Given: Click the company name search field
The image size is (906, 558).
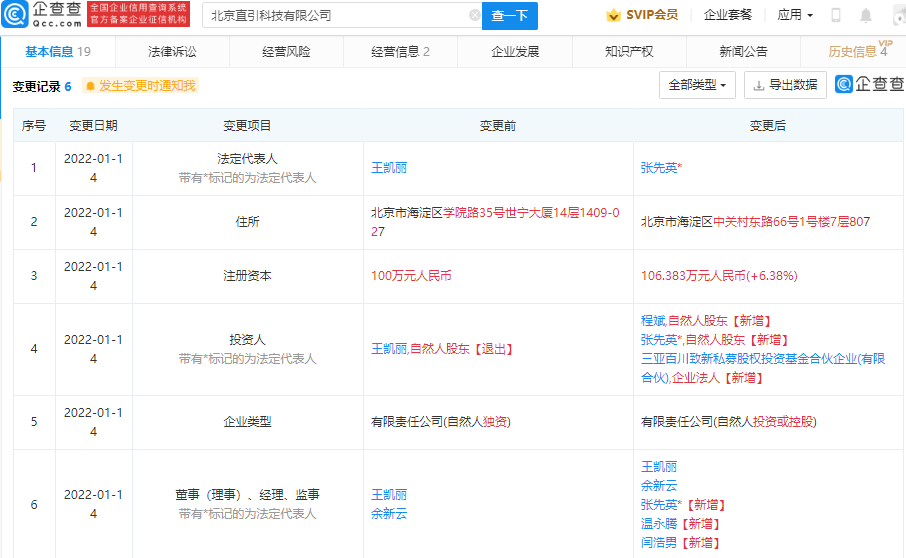Looking at the screenshot, I should click(x=336, y=16).
